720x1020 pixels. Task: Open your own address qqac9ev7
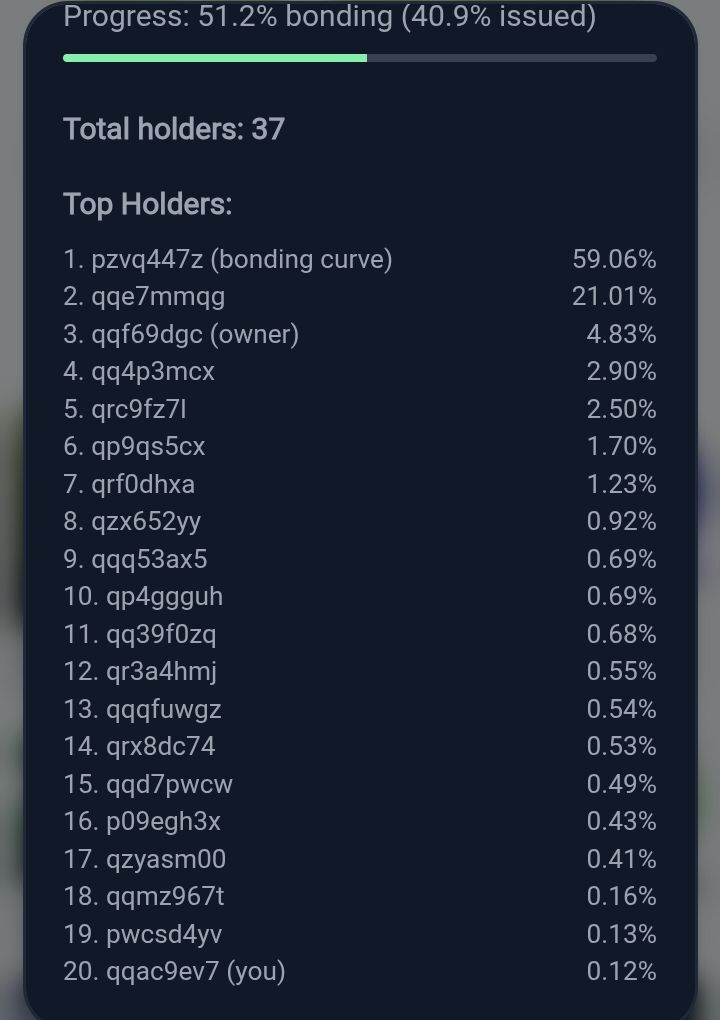point(360,971)
